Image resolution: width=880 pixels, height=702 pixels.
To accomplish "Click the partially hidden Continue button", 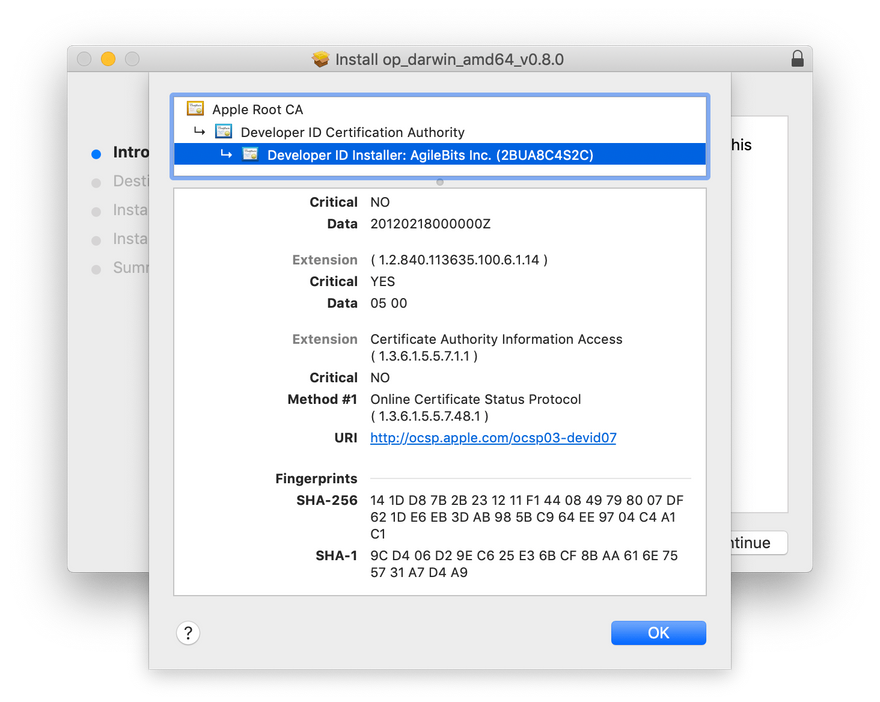I will tap(759, 543).
